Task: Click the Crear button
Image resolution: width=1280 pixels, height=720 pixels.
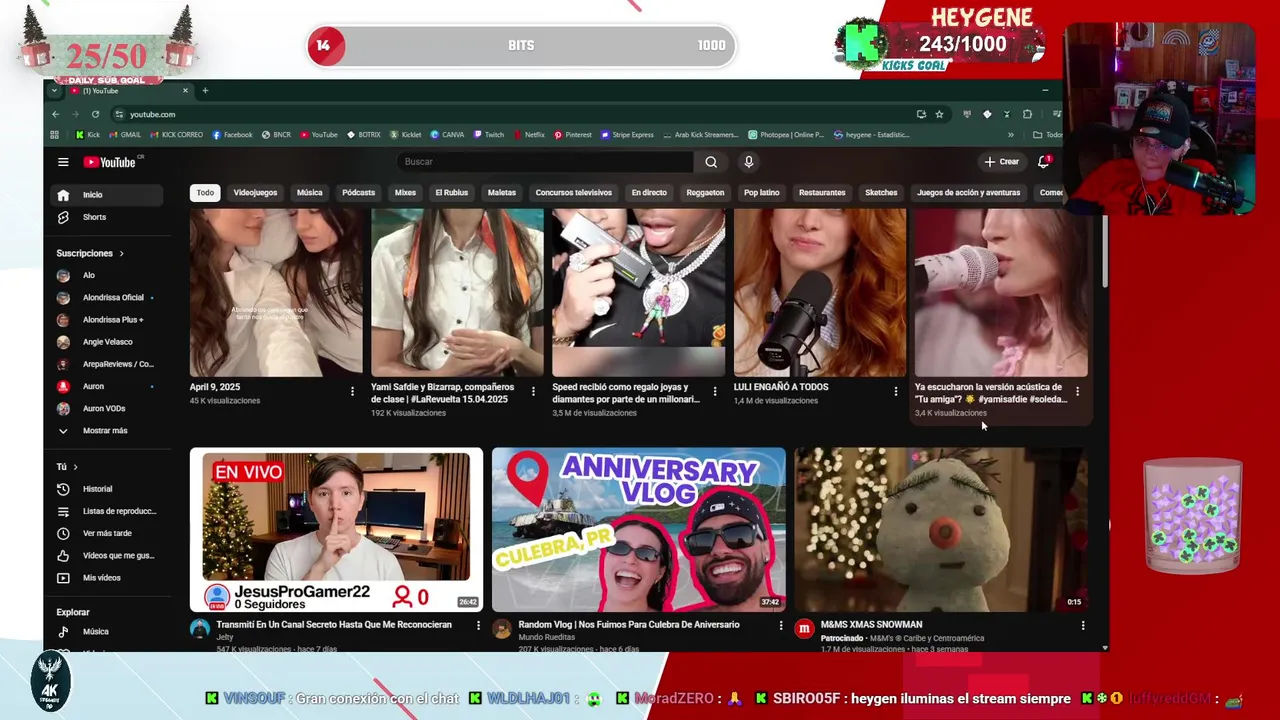Action: (1002, 162)
